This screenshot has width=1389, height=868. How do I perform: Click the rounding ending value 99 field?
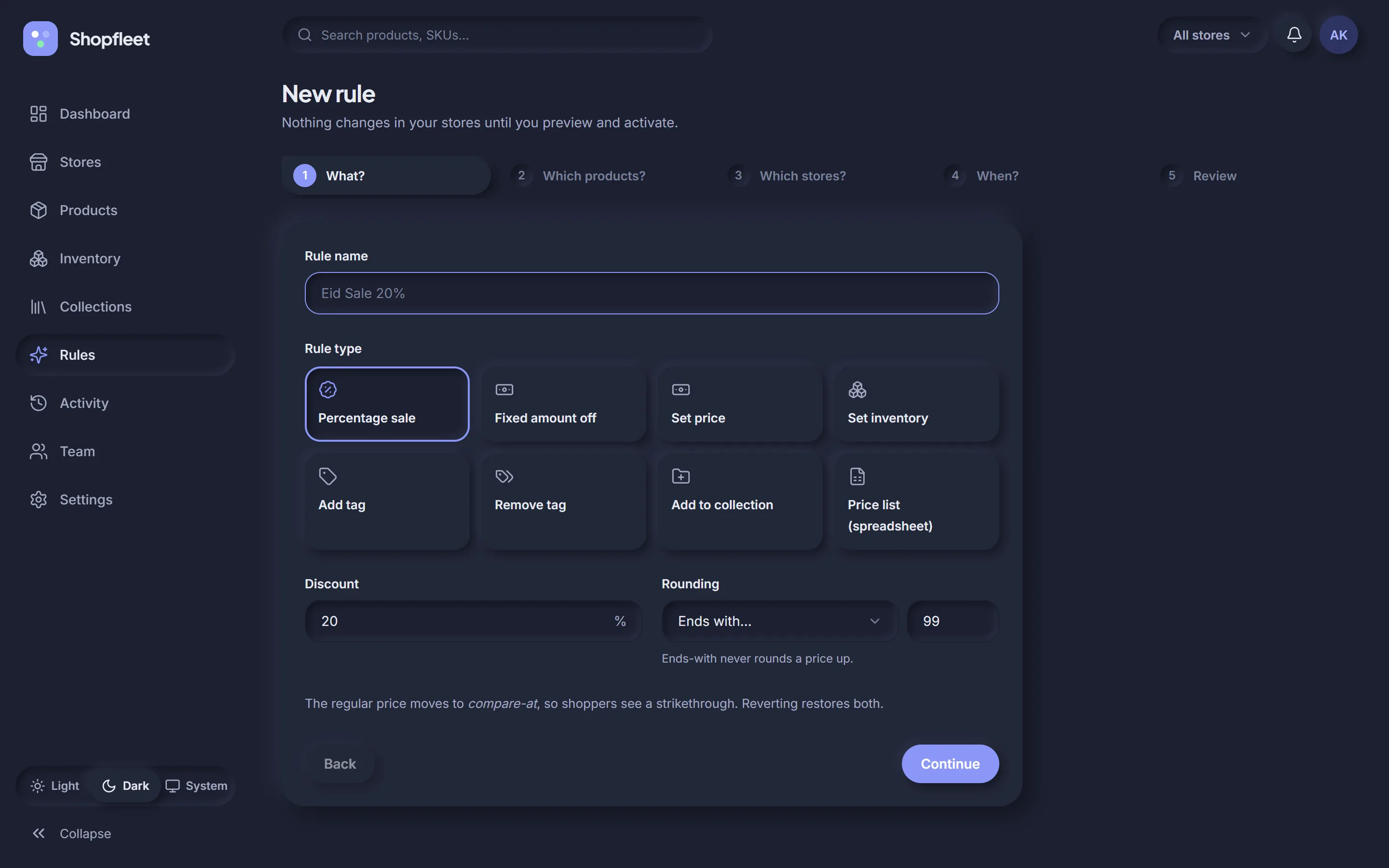click(x=953, y=621)
